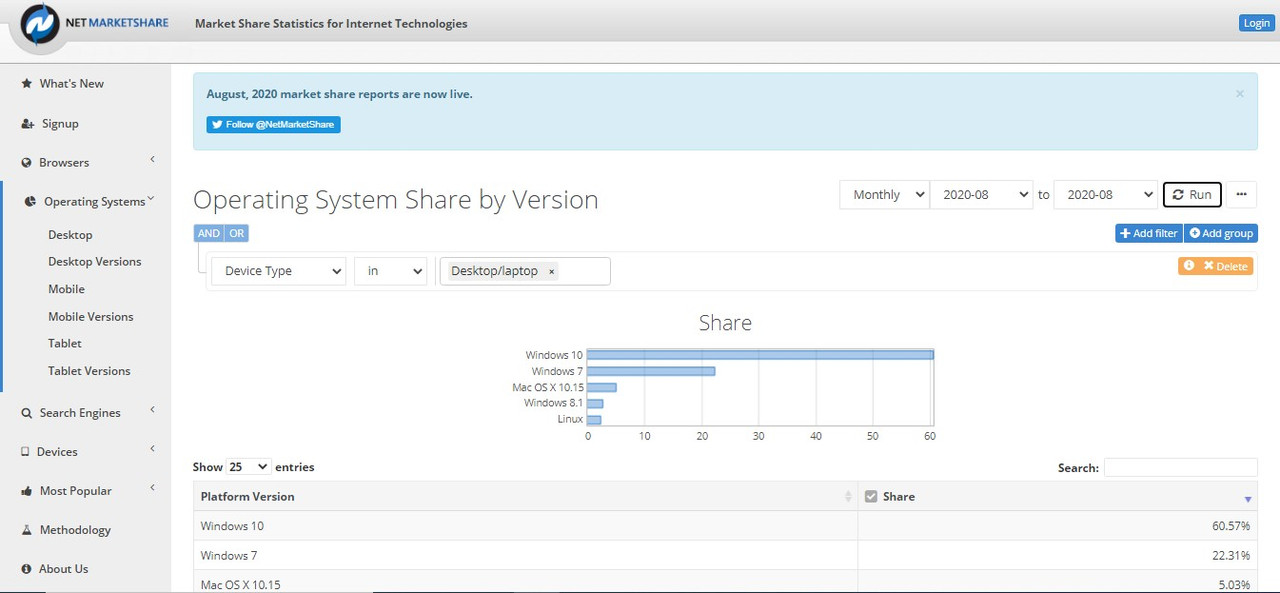Viewport: 1280px width, 593px height.
Task: Click the Windows 8.1 chart bar
Action: [595, 403]
